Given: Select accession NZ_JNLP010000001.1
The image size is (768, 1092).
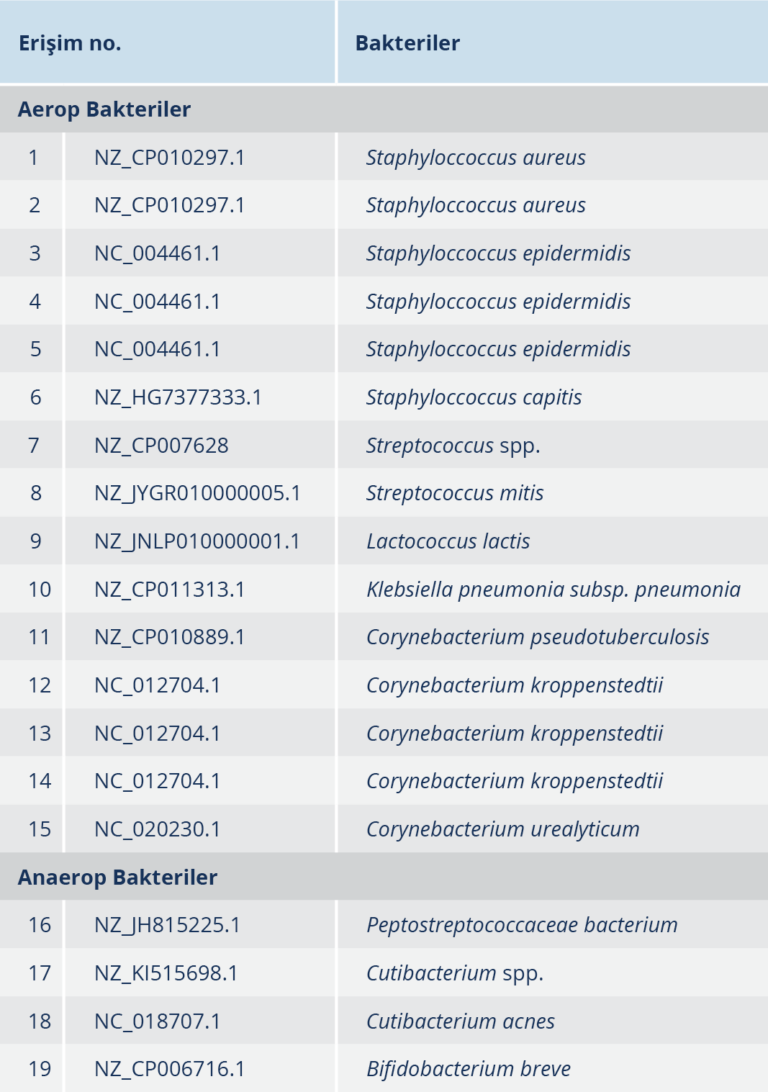Looking at the screenshot, I should coord(197,541).
